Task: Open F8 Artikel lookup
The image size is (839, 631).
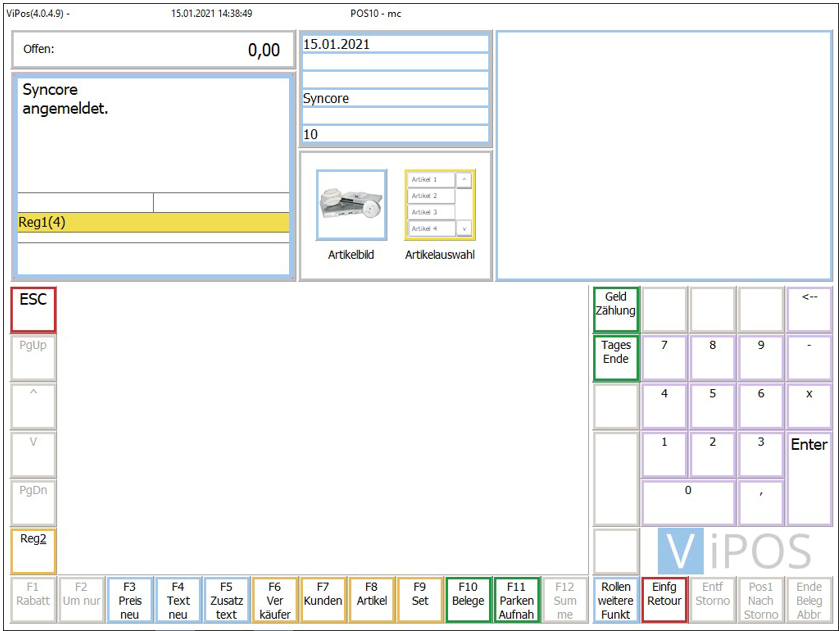Action: tap(372, 600)
